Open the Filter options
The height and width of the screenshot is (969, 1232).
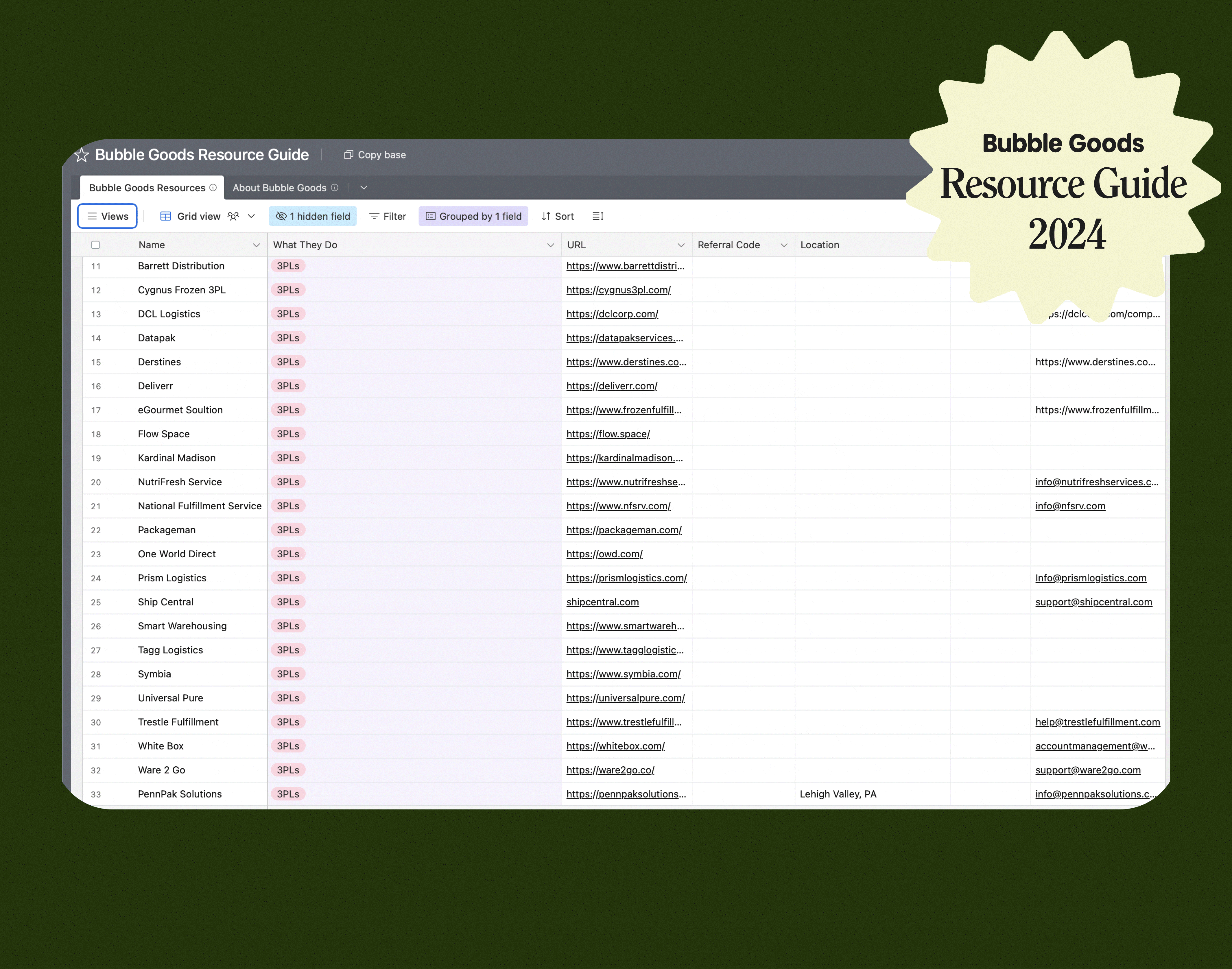pyautogui.click(x=388, y=216)
